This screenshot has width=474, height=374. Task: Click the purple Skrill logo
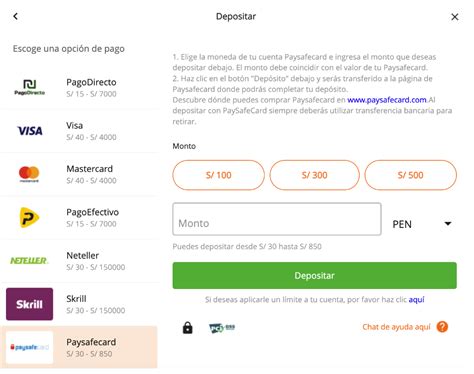tap(29, 304)
